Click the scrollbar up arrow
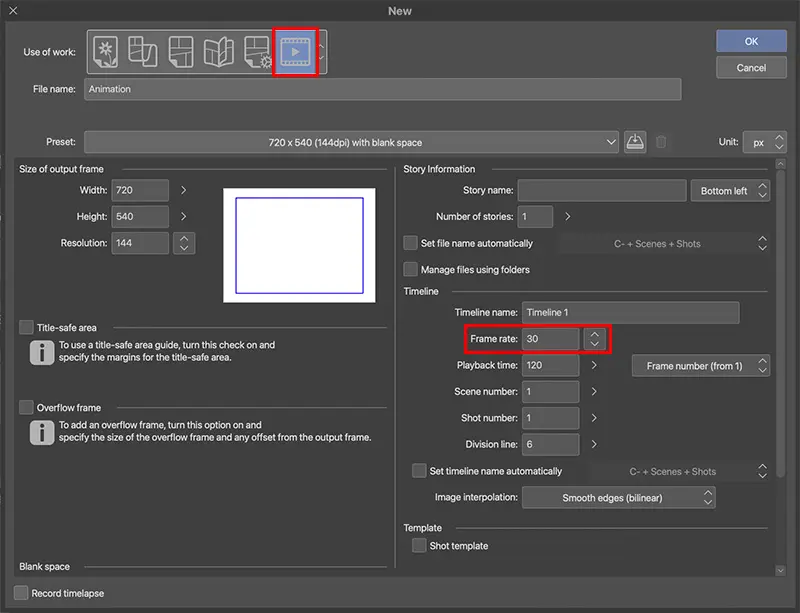 [780, 164]
